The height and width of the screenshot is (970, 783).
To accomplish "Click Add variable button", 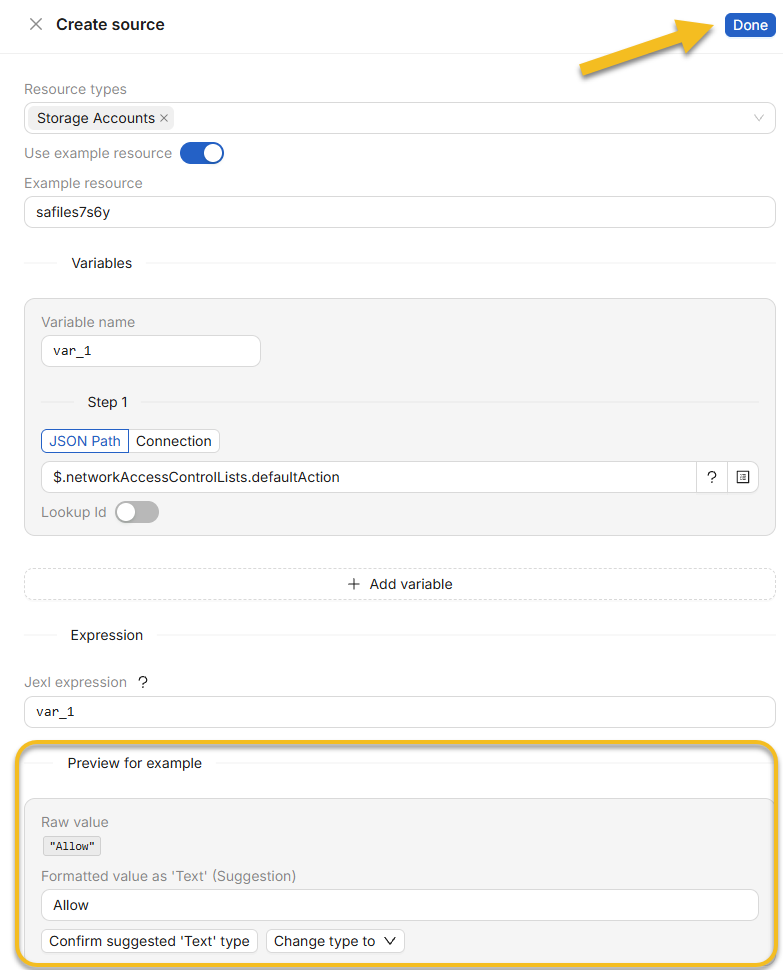I will 400,584.
